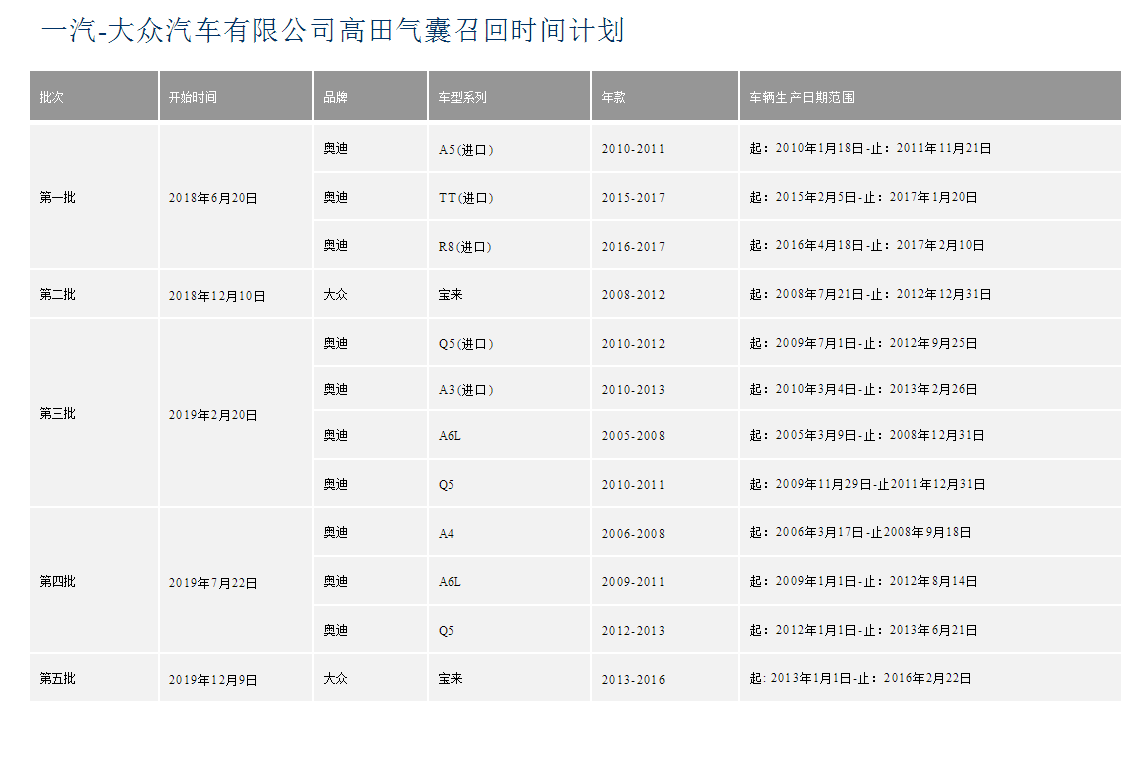This screenshot has height=758, width=1131.
Task: Click date range starting 2010年3月4日
Action: 863,389
